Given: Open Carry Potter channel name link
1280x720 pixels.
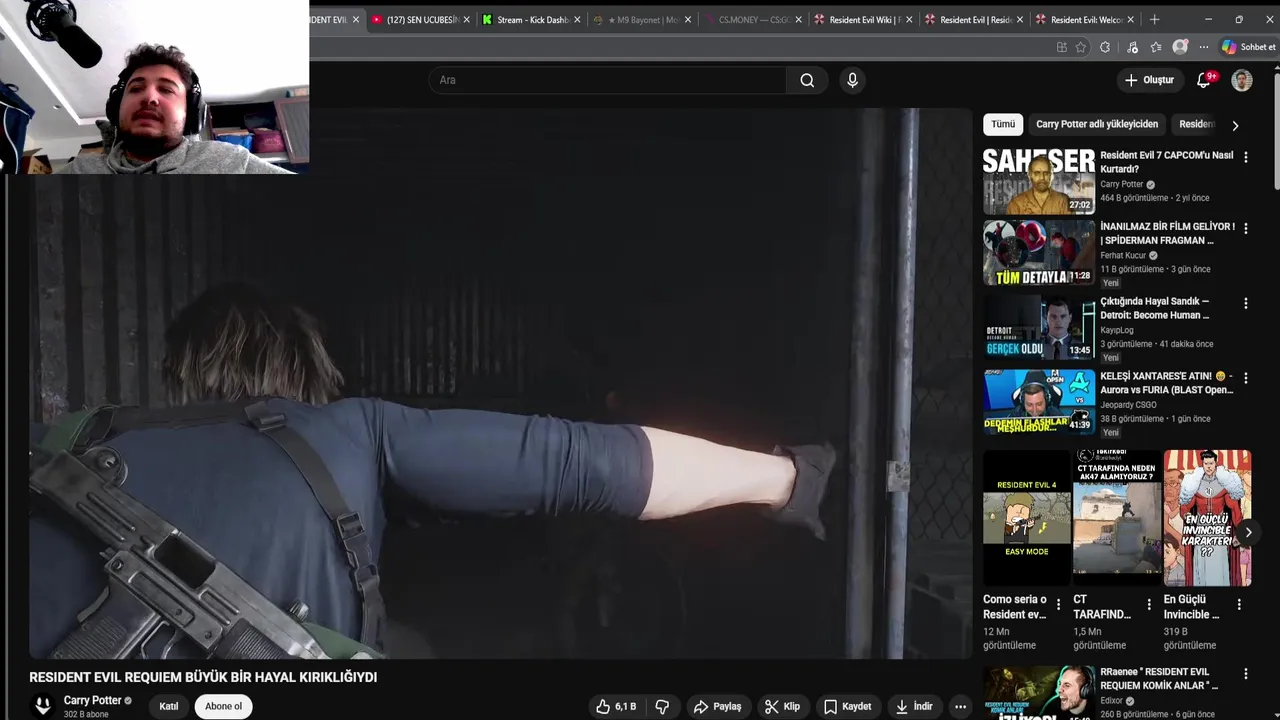Looking at the screenshot, I should click(92, 700).
